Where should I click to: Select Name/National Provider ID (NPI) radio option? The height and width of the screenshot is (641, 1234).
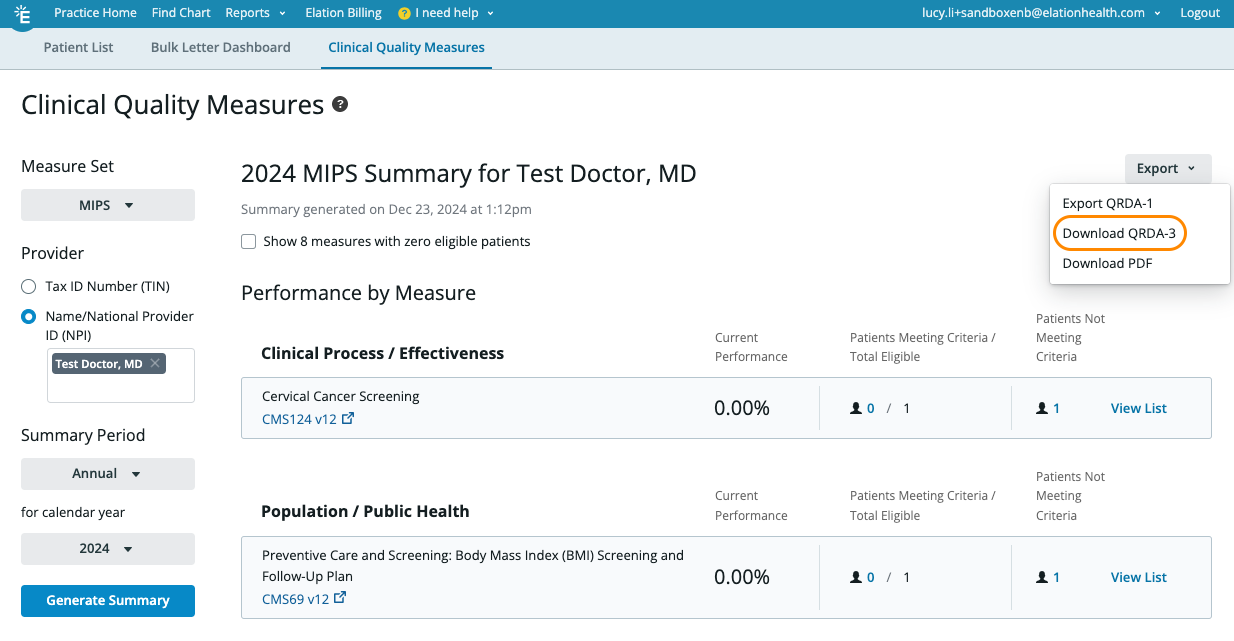tap(29, 317)
